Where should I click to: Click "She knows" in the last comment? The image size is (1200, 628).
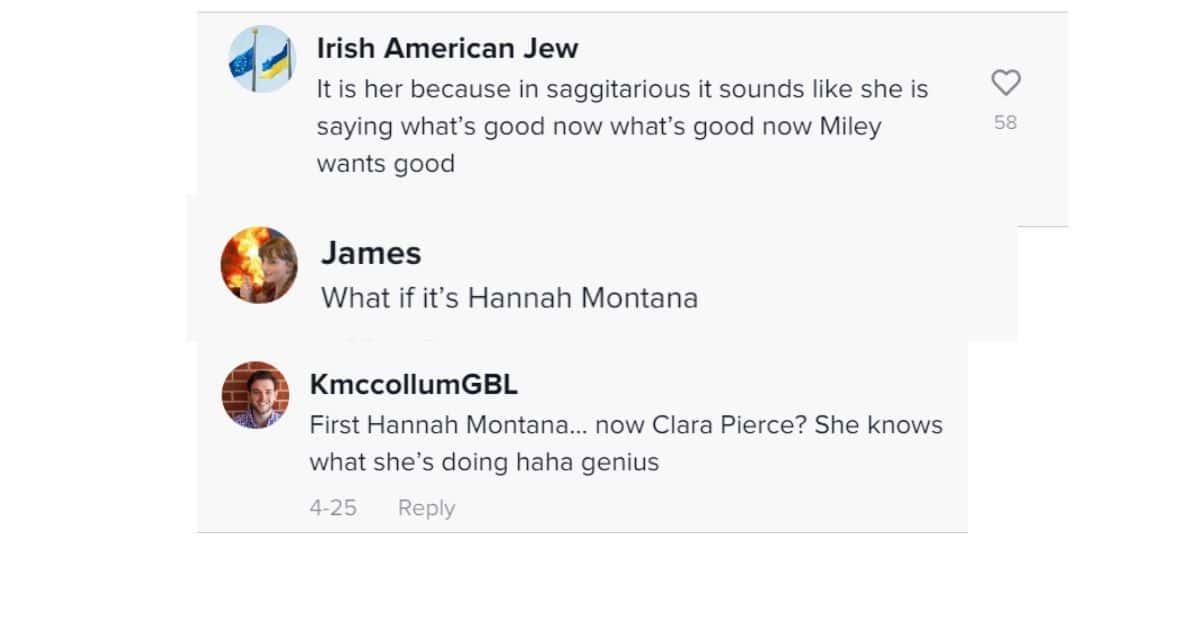click(878, 425)
